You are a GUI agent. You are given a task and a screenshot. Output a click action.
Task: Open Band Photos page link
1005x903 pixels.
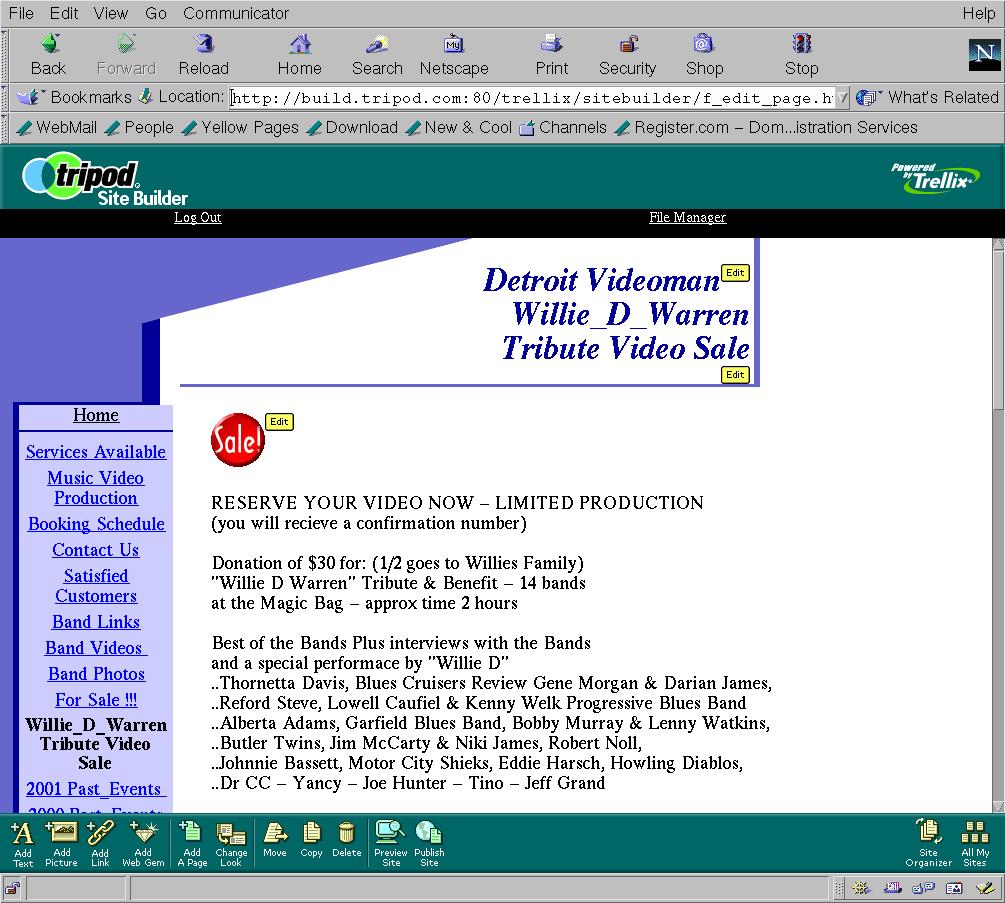(96, 674)
